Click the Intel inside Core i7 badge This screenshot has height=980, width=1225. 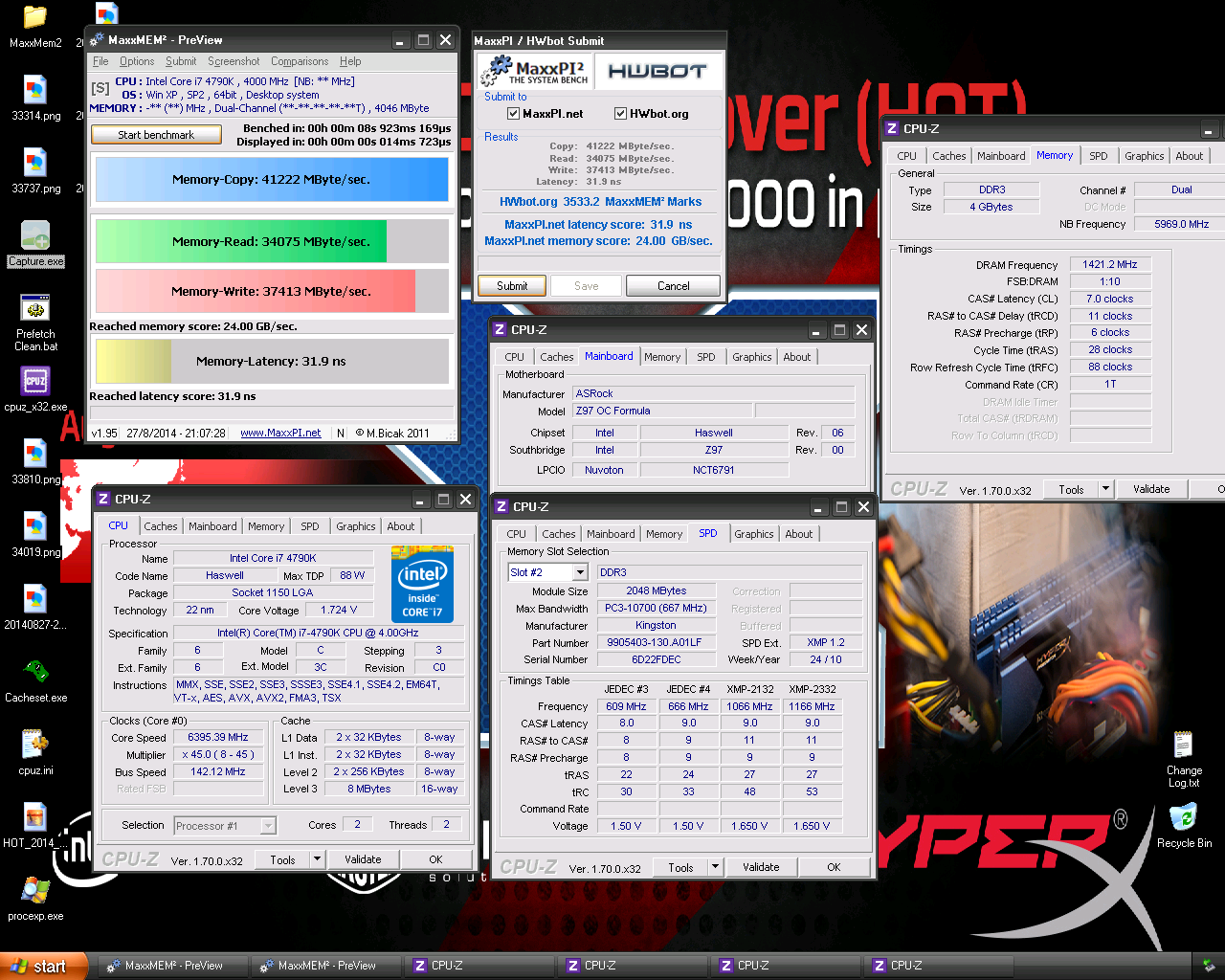422,585
